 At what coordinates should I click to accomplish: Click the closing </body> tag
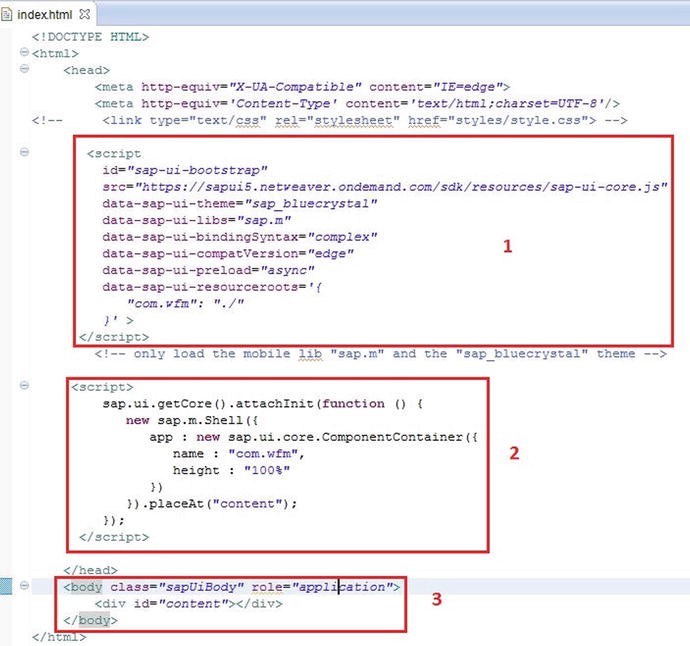pos(91,621)
